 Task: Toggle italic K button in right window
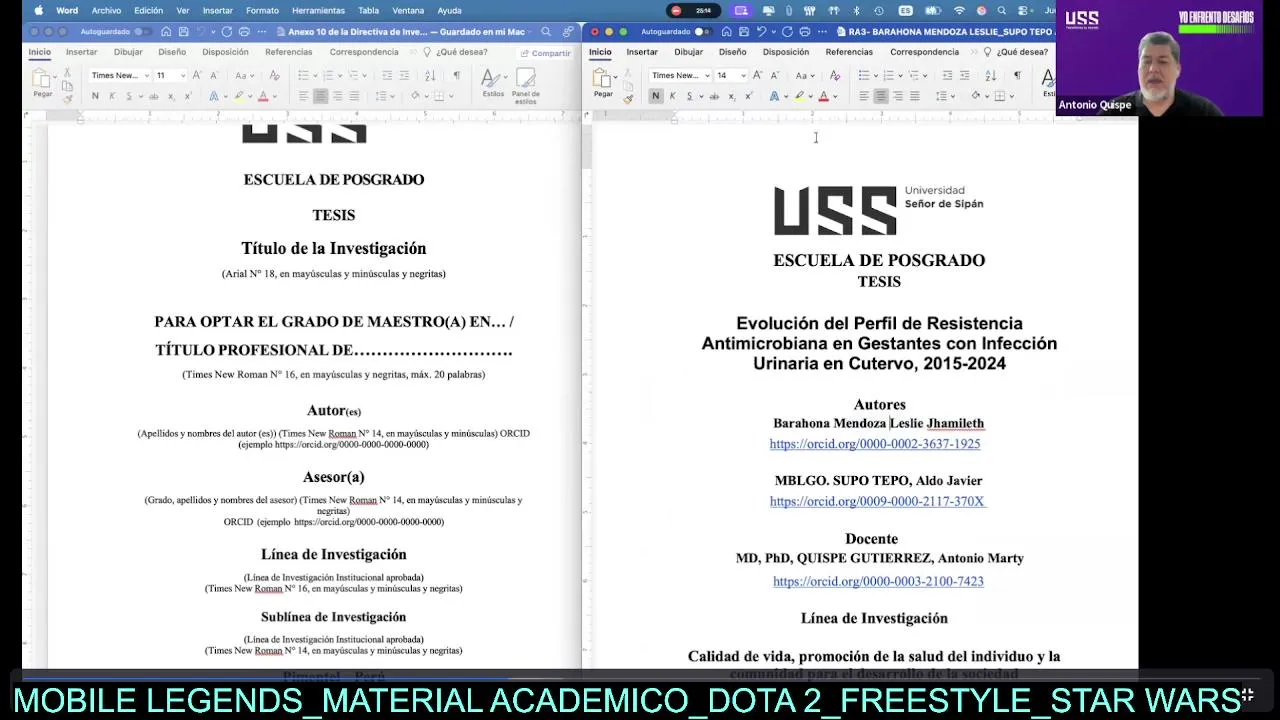tap(672, 96)
